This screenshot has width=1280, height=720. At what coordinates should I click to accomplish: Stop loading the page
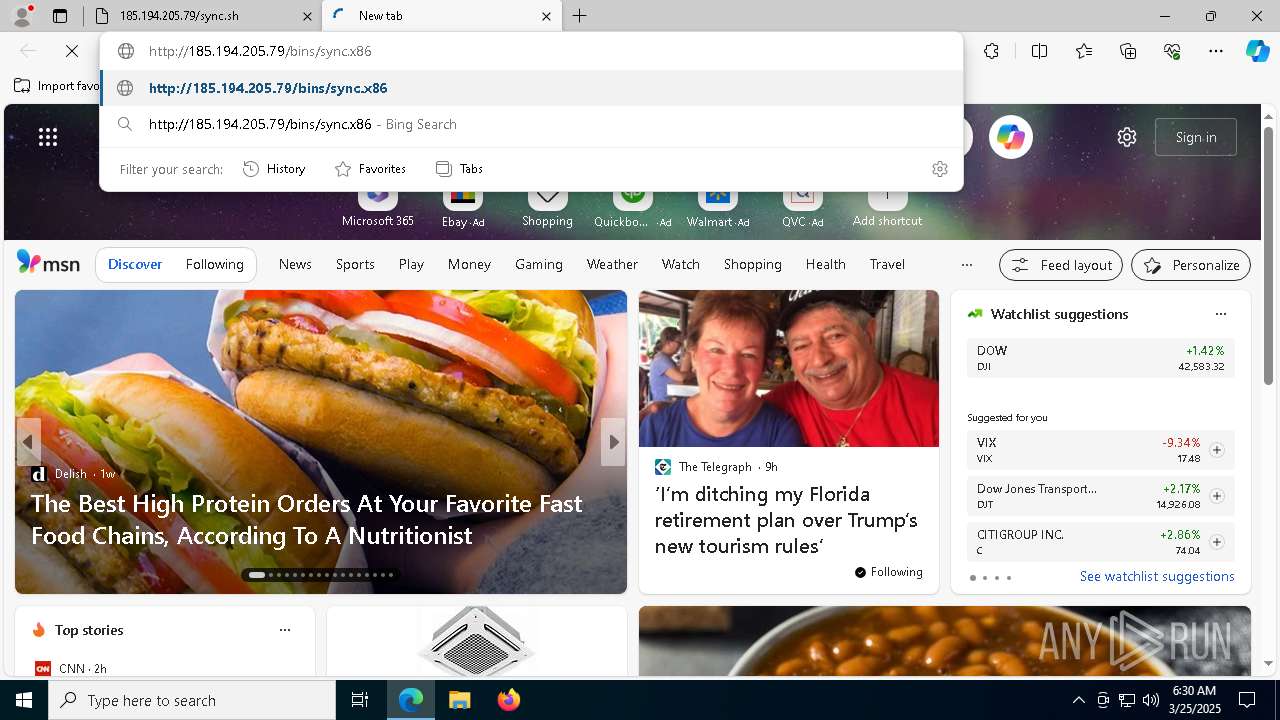pyautogui.click(x=73, y=51)
